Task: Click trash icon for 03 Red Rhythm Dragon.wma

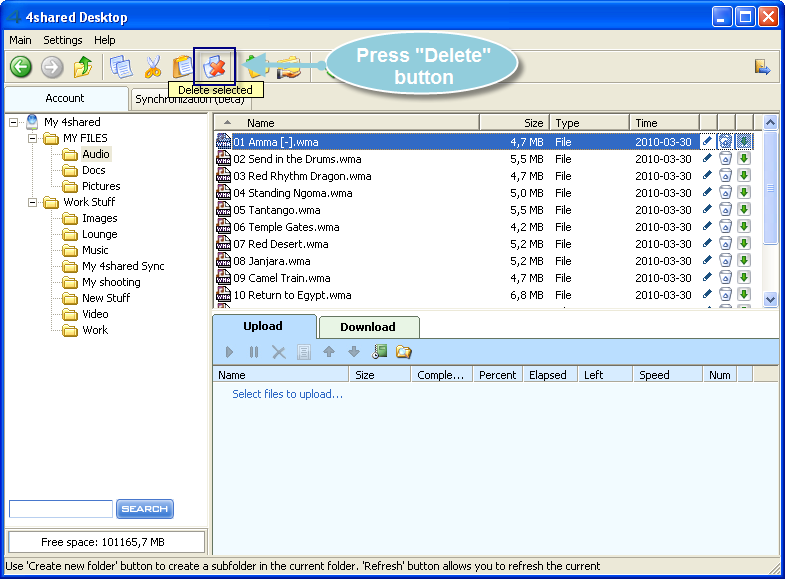Action: pyautogui.click(x=725, y=176)
